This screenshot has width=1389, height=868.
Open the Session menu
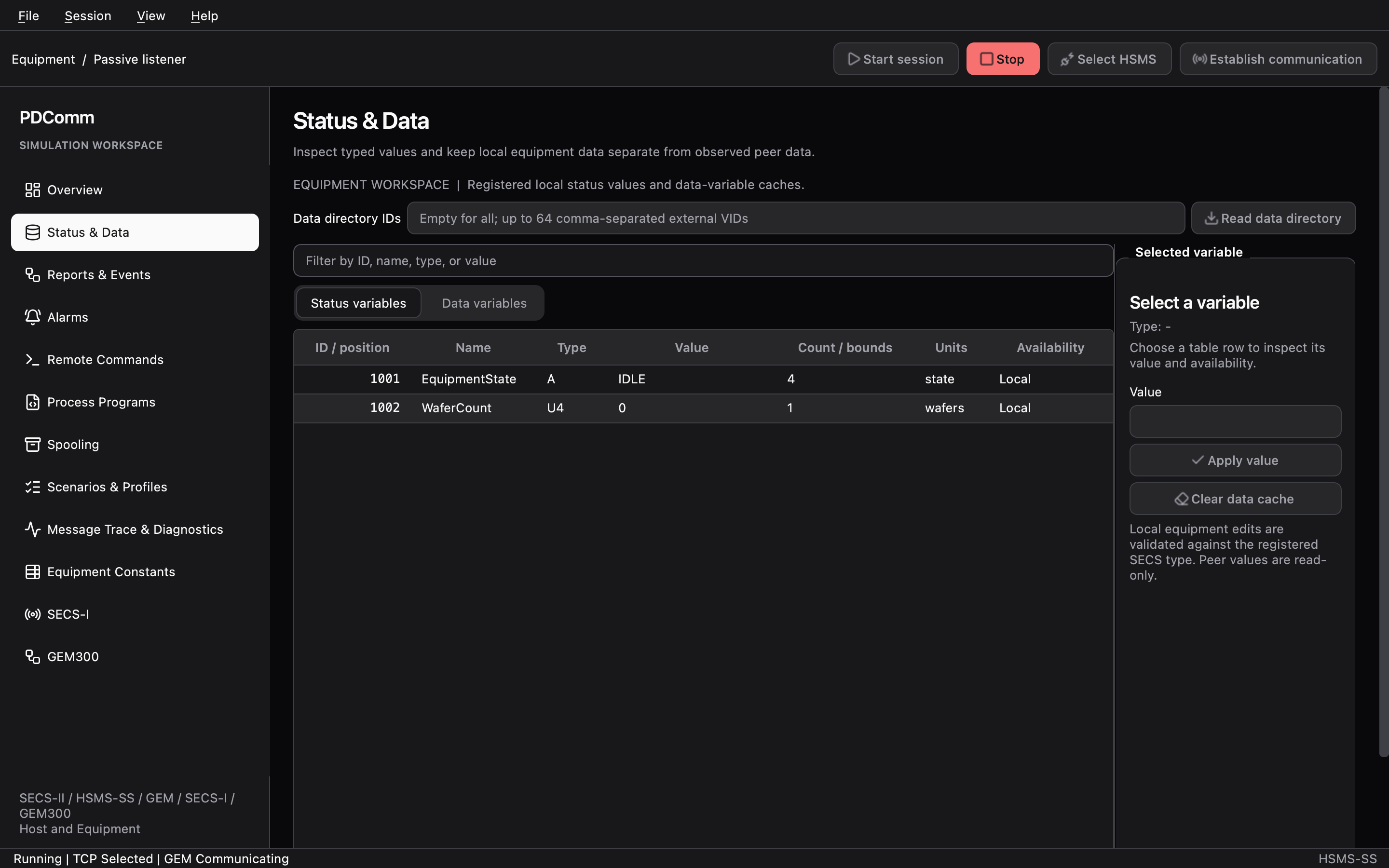[88, 16]
